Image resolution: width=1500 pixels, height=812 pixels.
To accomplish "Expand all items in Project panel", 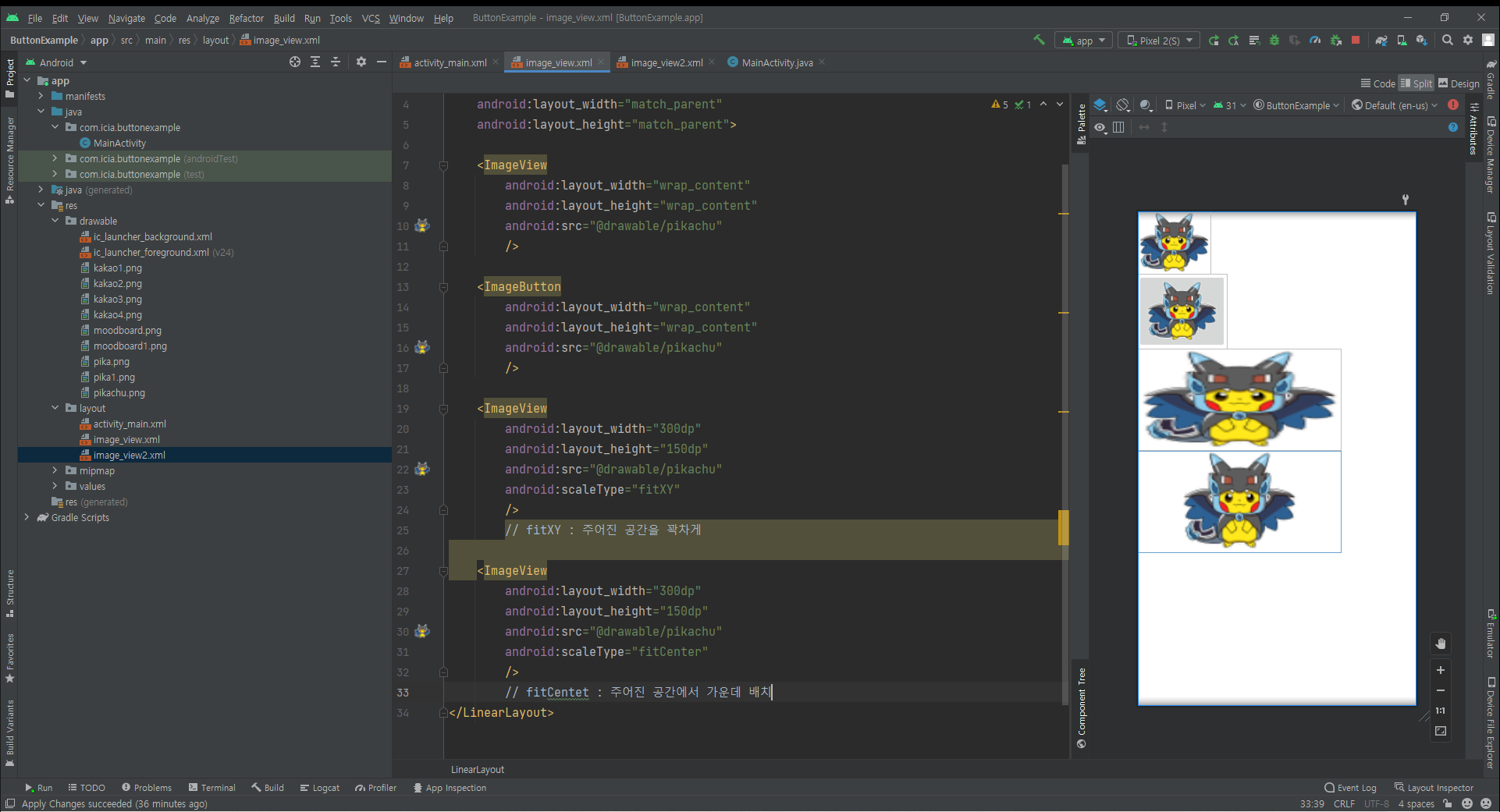I will point(315,62).
